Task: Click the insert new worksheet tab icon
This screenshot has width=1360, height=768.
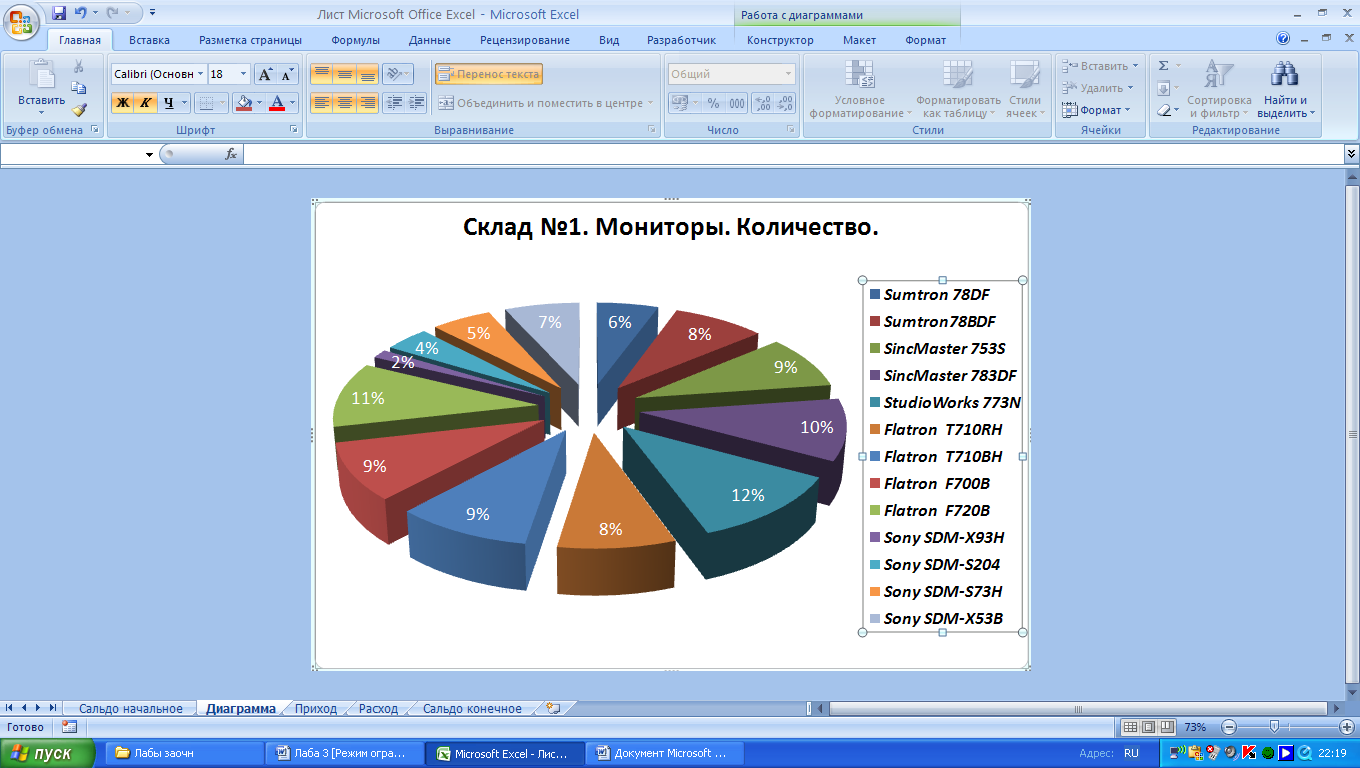Action: [x=553, y=708]
